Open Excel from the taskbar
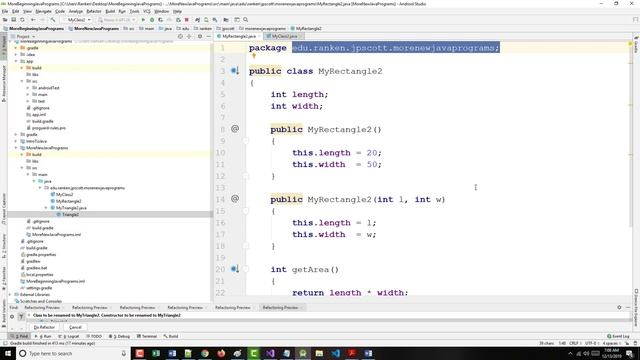Viewport: 640px width, 360px height. coord(156,353)
